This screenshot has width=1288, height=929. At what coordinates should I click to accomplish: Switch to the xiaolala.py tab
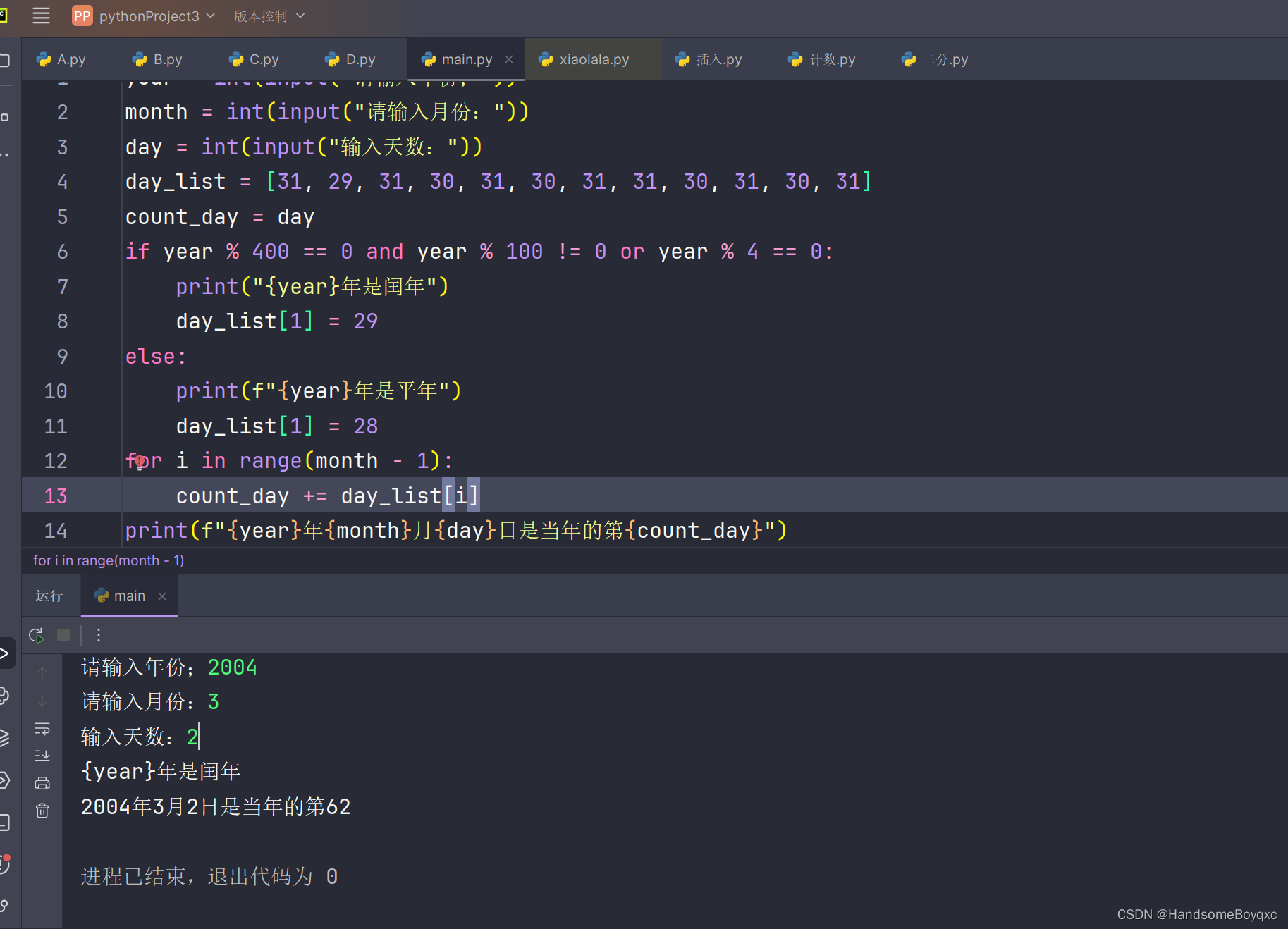tap(594, 59)
